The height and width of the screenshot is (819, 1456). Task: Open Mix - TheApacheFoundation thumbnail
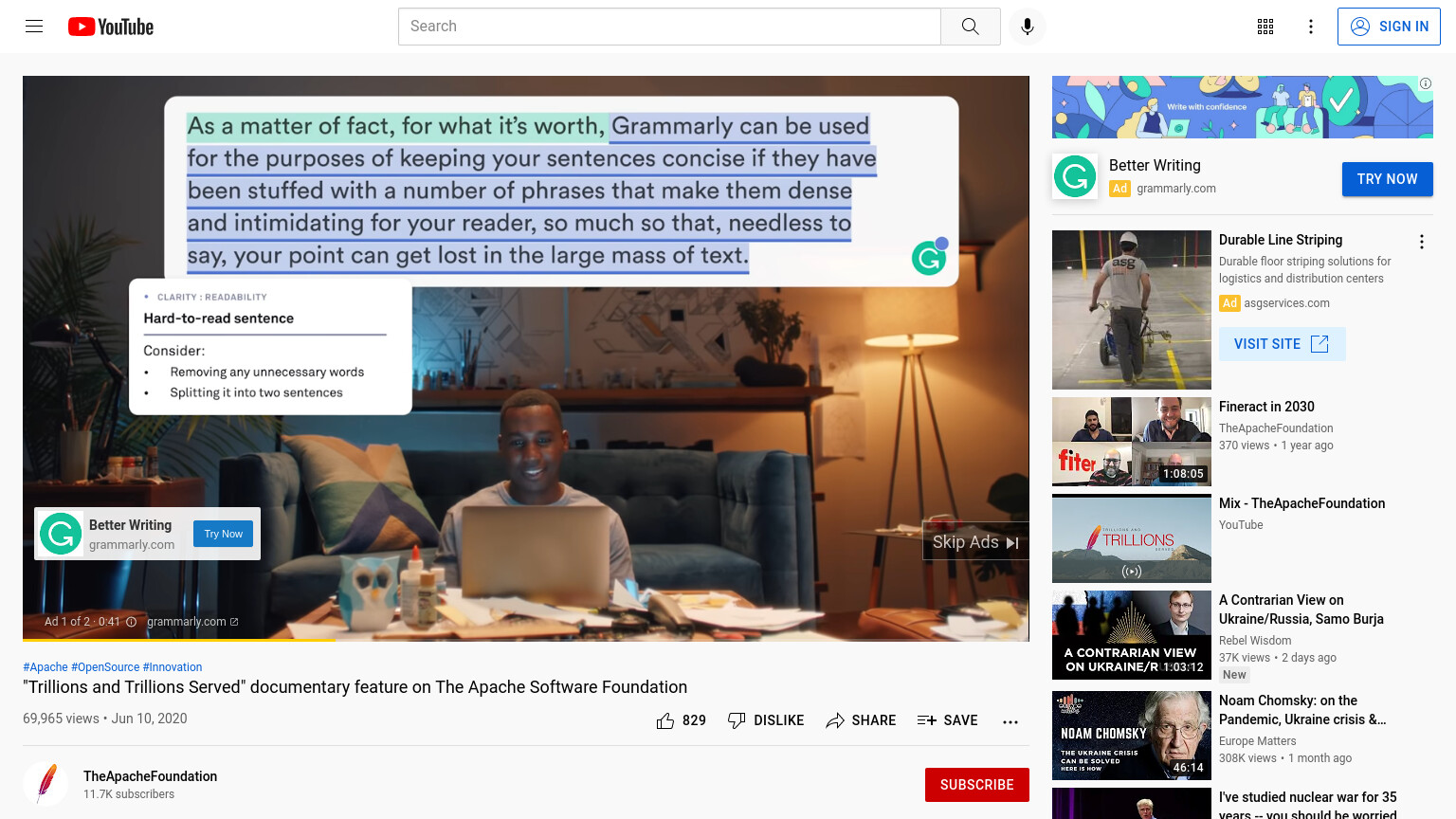(1132, 538)
